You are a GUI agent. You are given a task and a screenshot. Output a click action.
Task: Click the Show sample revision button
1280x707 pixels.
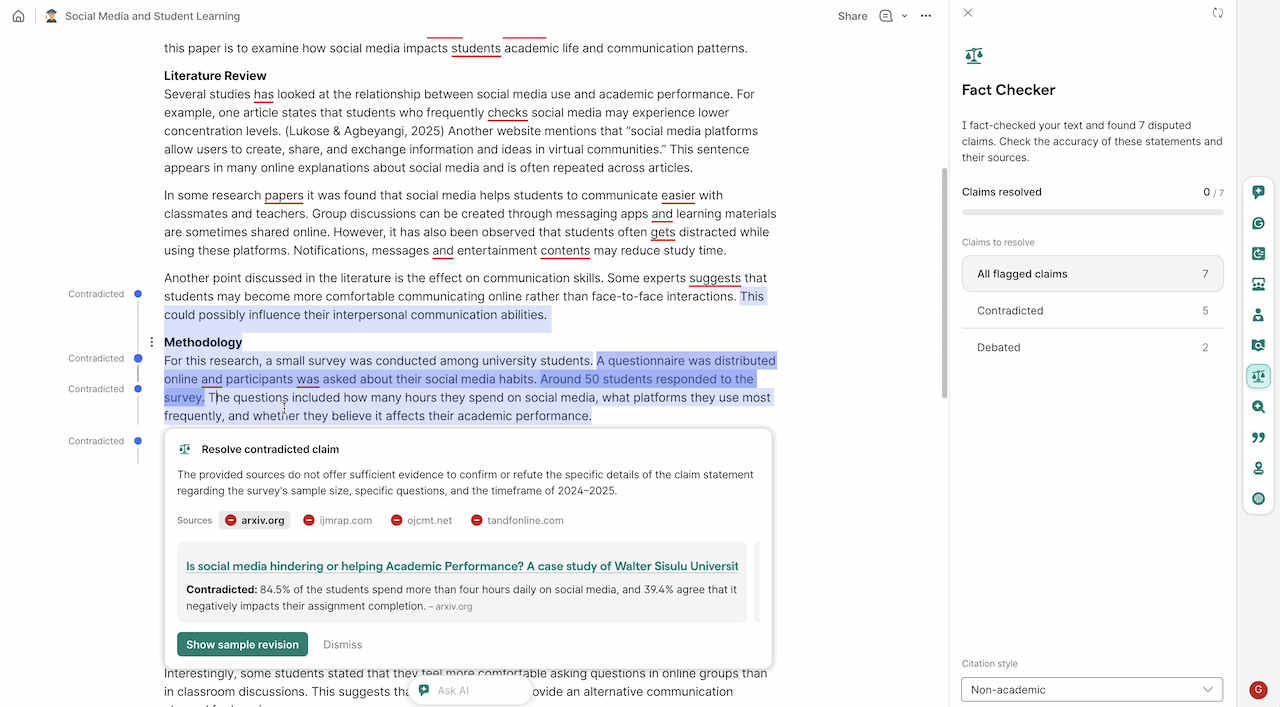pos(241,644)
